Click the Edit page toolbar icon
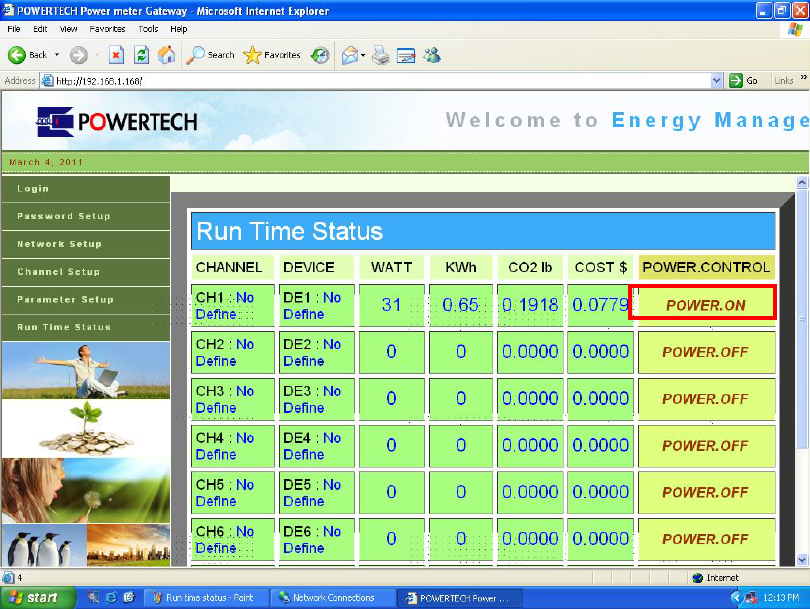810x609 pixels. 406,55
